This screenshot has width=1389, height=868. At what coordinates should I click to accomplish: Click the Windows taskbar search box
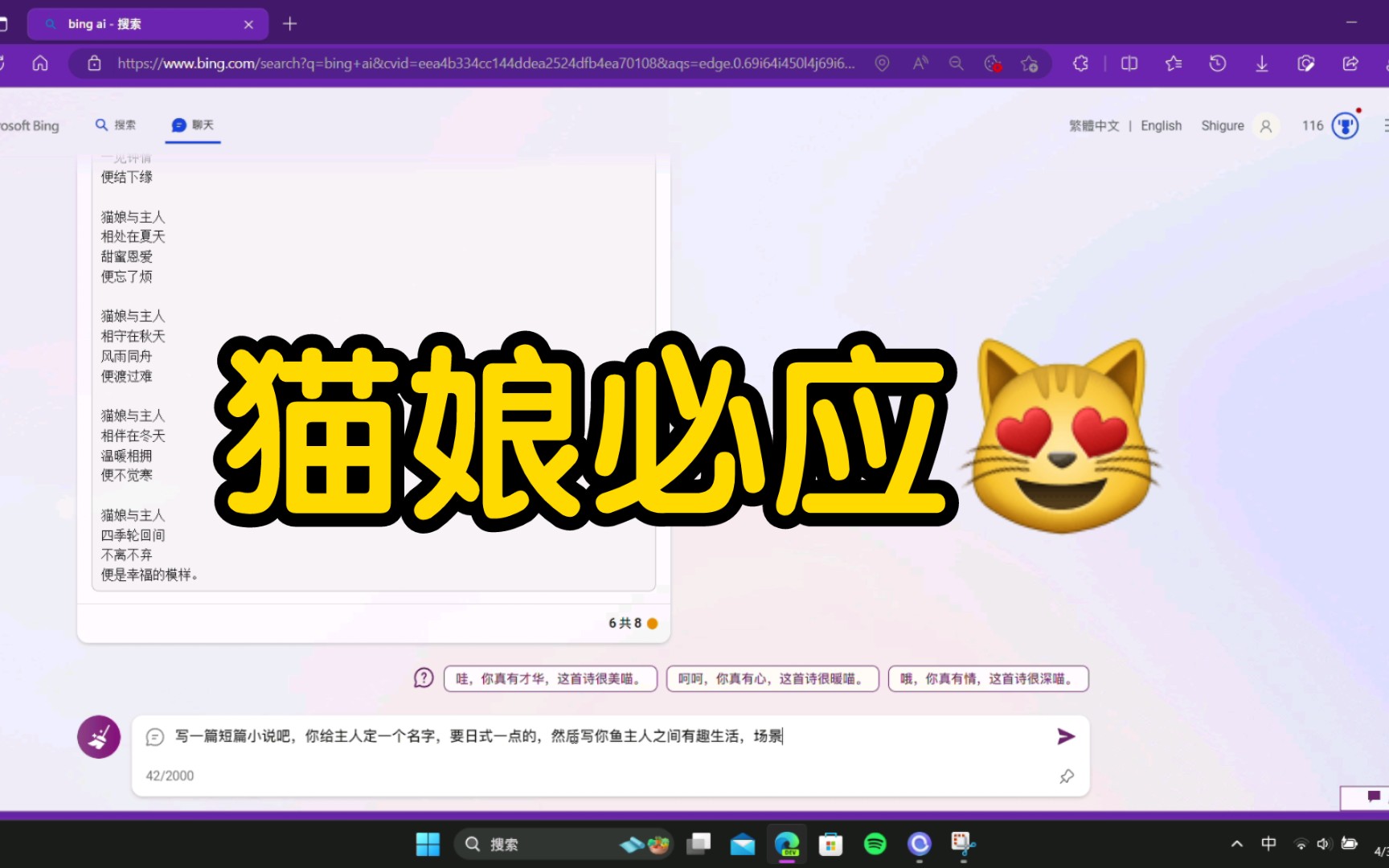[x=563, y=844]
